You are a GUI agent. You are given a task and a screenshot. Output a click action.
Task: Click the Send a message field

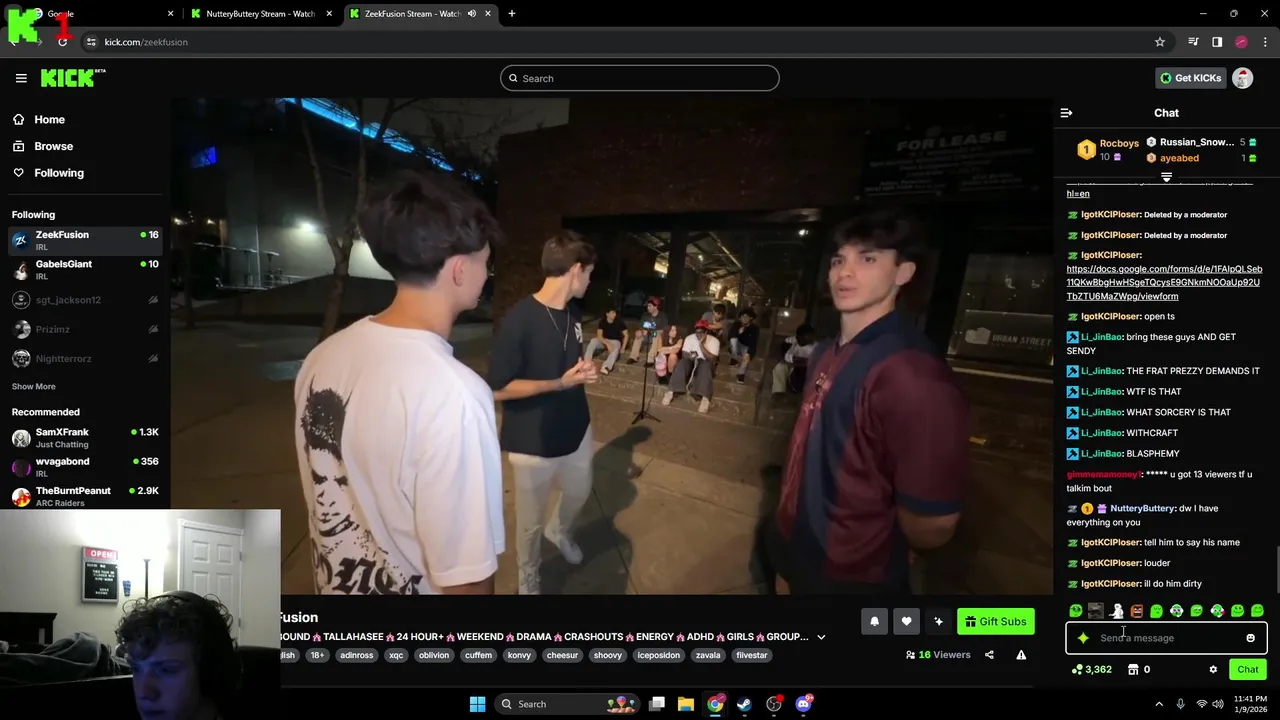(1166, 638)
